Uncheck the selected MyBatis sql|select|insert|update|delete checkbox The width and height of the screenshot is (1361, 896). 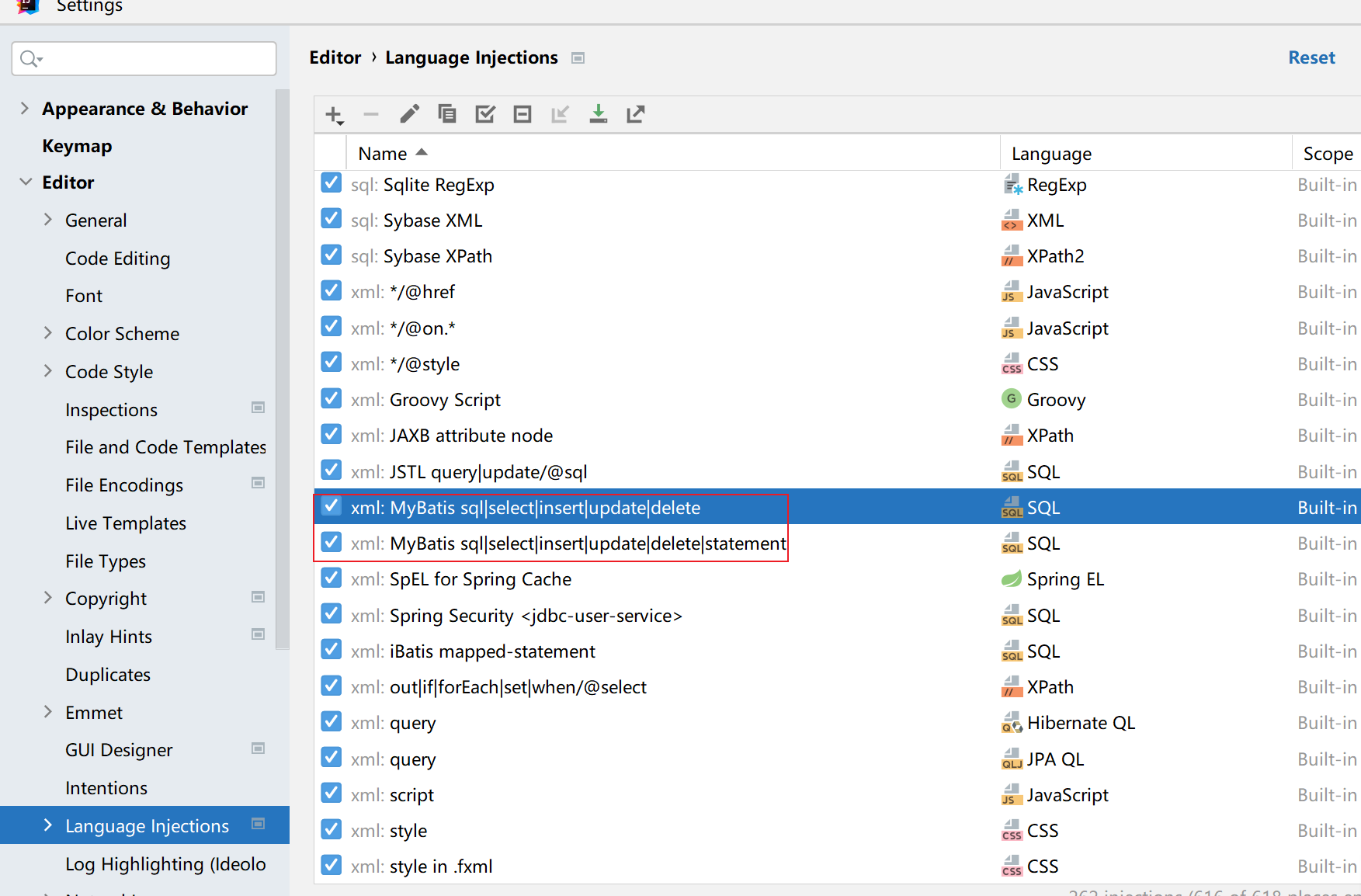coord(332,506)
